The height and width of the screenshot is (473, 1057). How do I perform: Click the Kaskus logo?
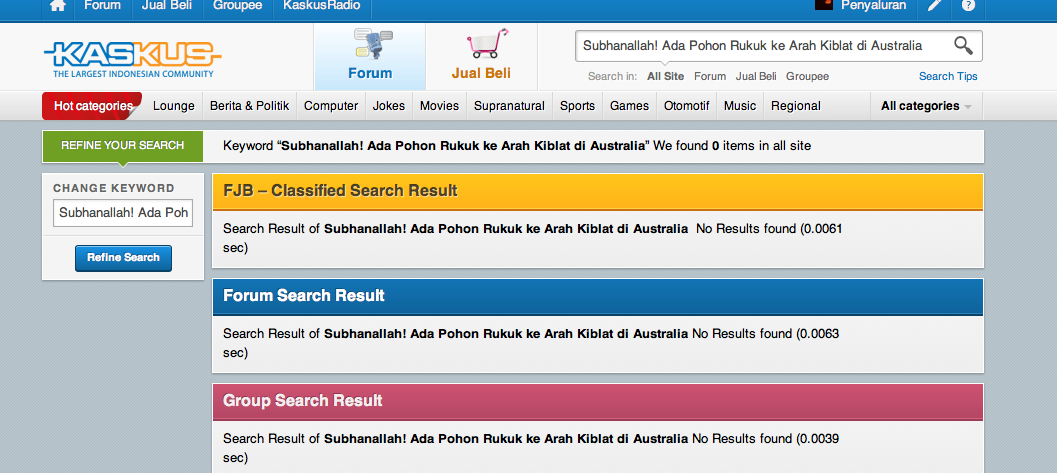tap(133, 59)
